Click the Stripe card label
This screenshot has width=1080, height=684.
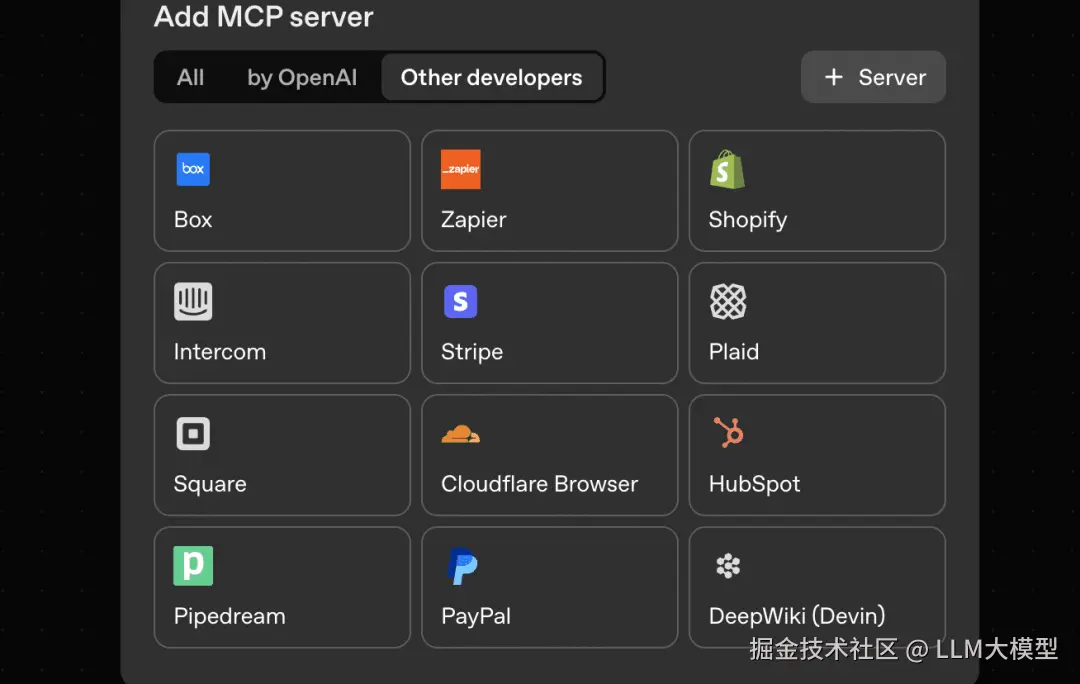pos(472,352)
